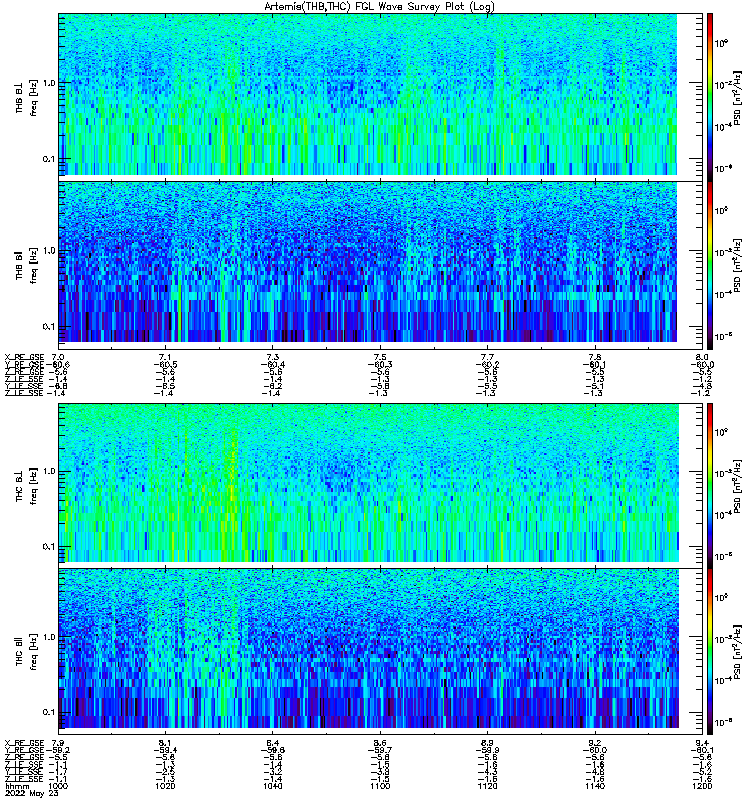The image size is (750, 800).
Task: Click the THB X_RE_GSE value 7.1
Action: click(165, 357)
